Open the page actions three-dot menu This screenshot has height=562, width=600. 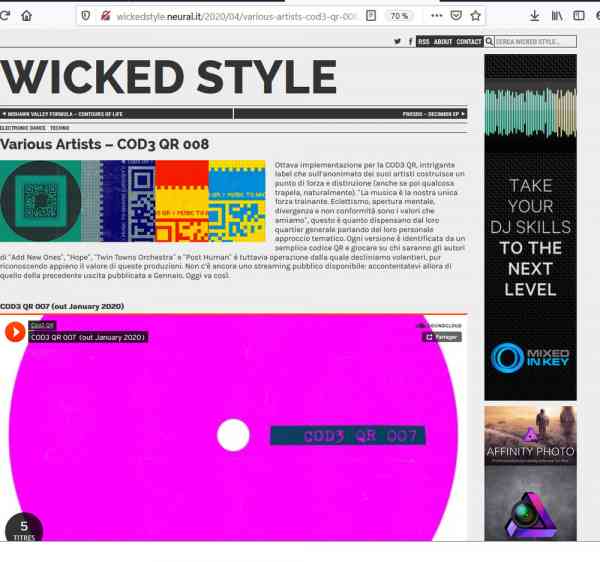tap(435, 16)
